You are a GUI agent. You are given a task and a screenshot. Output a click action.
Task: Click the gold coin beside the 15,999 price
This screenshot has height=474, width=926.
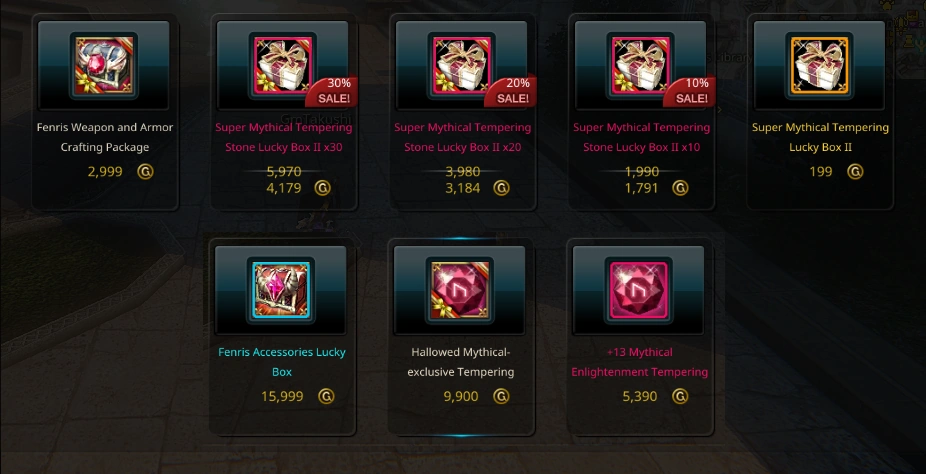[x=326, y=396]
